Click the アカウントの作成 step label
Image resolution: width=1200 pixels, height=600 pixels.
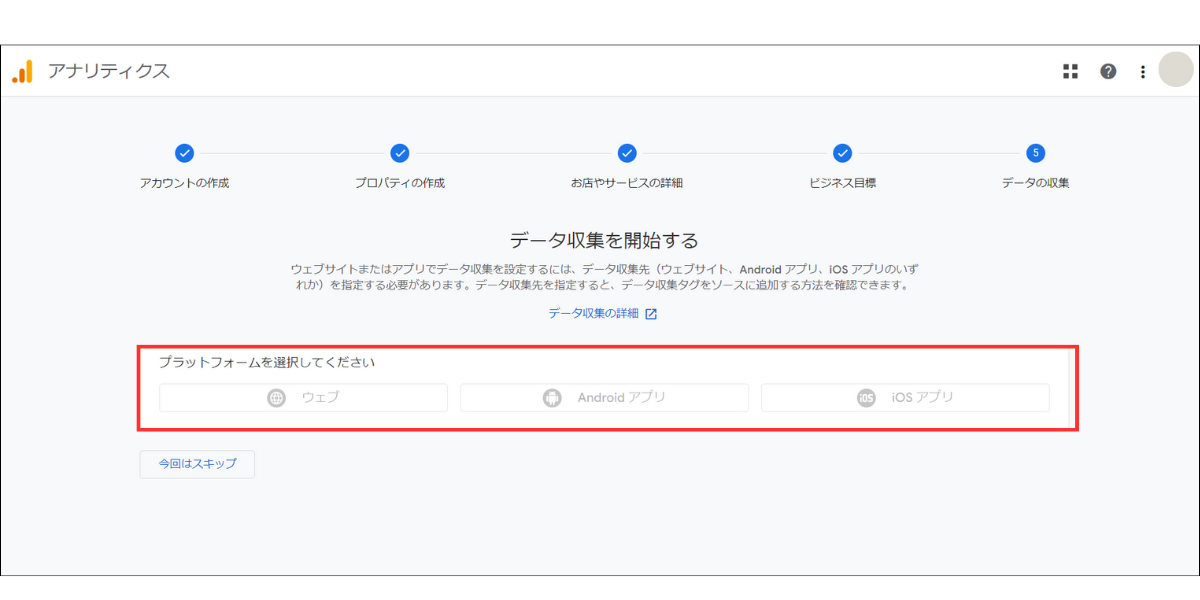[x=184, y=183]
